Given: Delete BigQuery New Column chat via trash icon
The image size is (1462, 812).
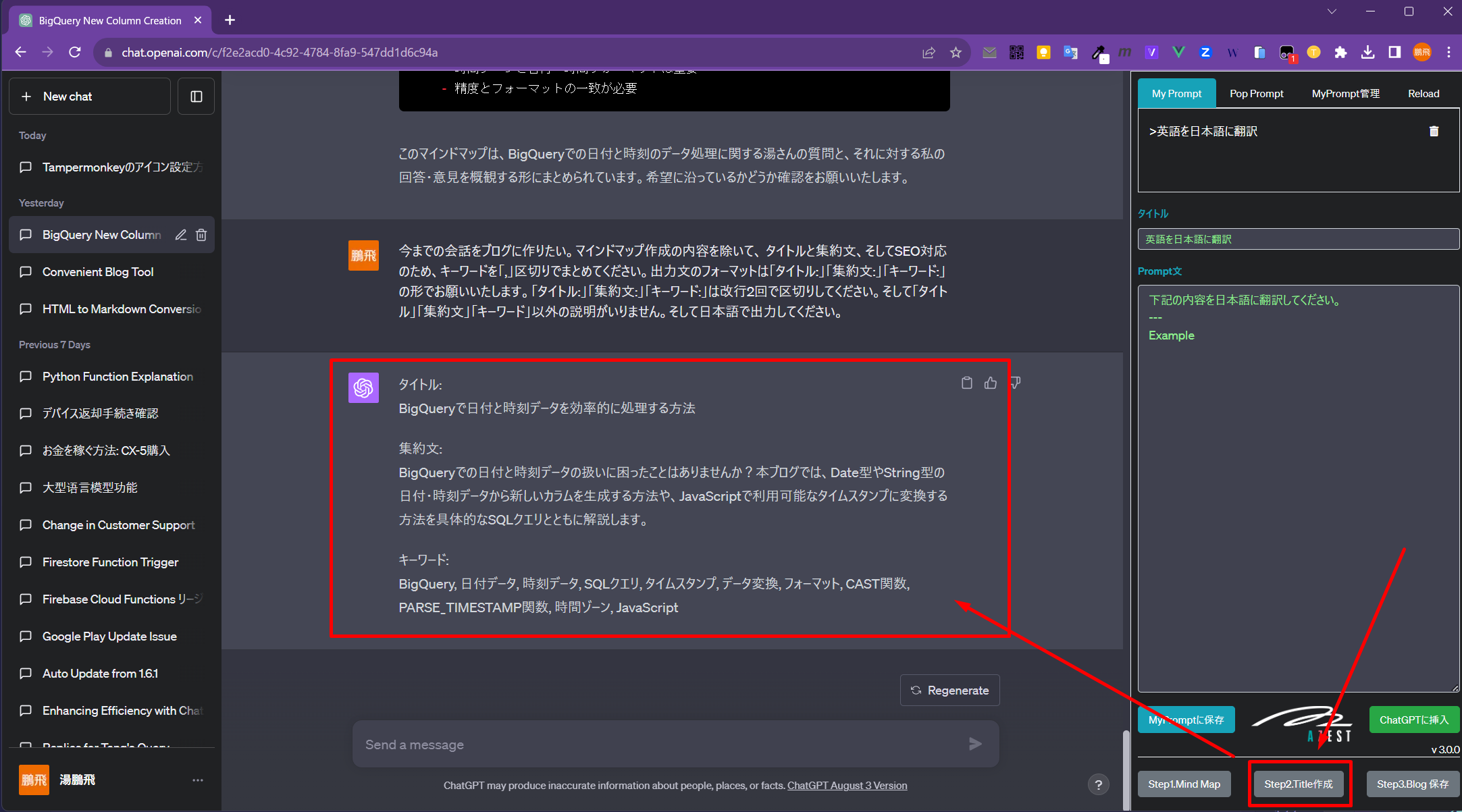Looking at the screenshot, I should click(201, 235).
